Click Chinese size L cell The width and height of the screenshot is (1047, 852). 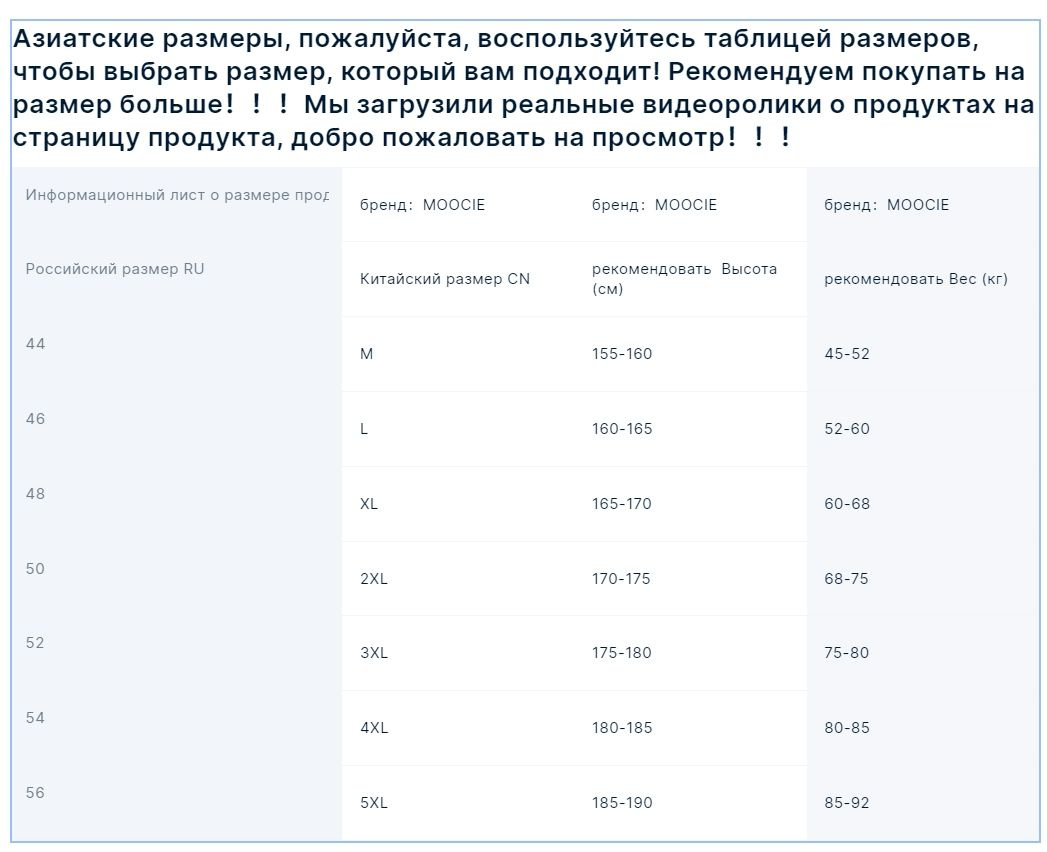[x=364, y=429]
